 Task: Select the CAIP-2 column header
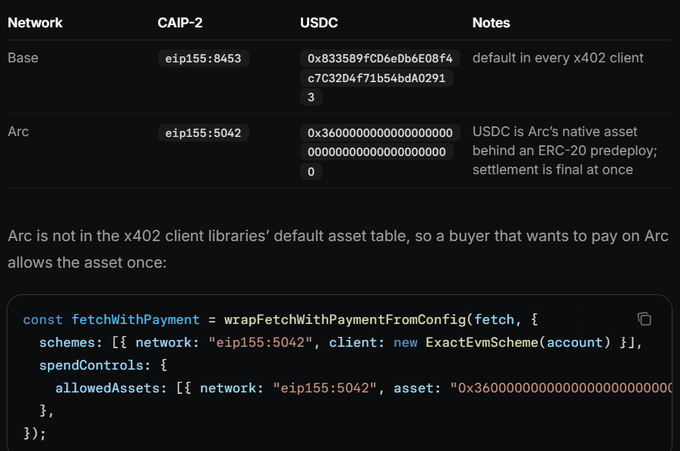pos(180,23)
